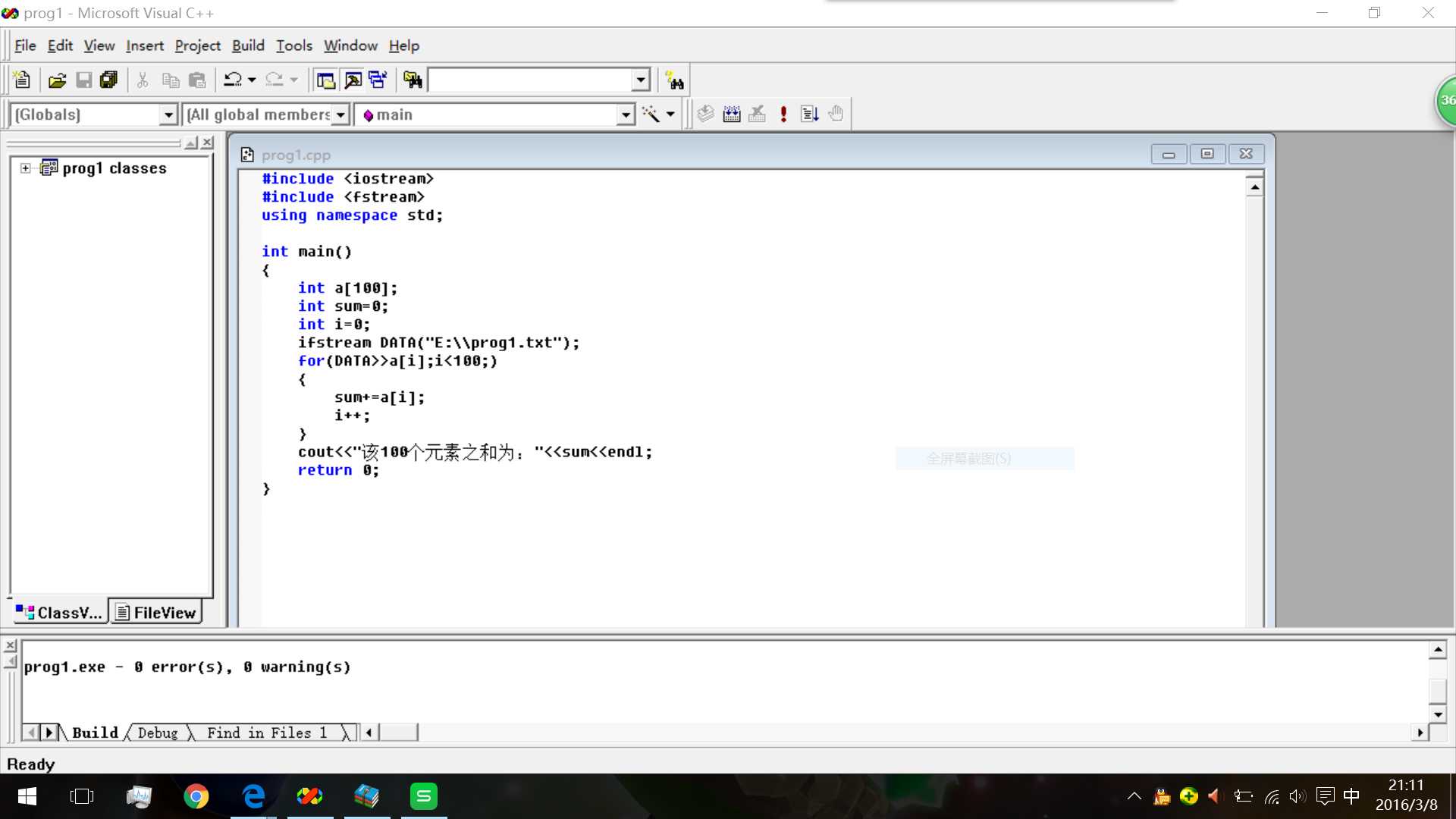Click the Build icon in build toolbar

click(x=732, y=114)
